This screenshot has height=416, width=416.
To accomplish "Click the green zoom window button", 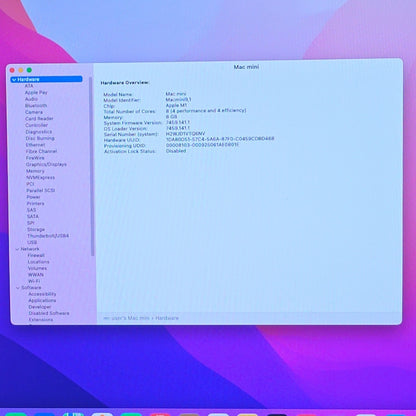I will 29,70.
